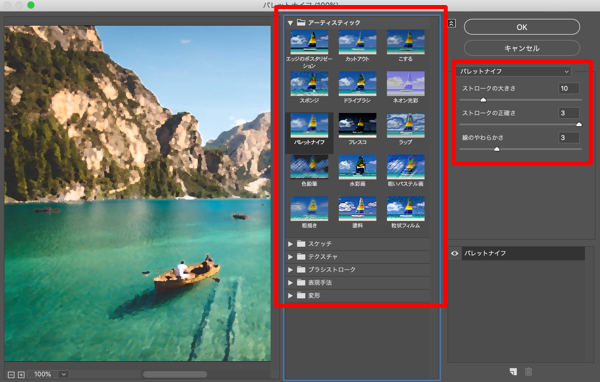600x382 pixels.
Task: Apply the スポンジ filter thumbnail
Action: (x=309, y=83)
